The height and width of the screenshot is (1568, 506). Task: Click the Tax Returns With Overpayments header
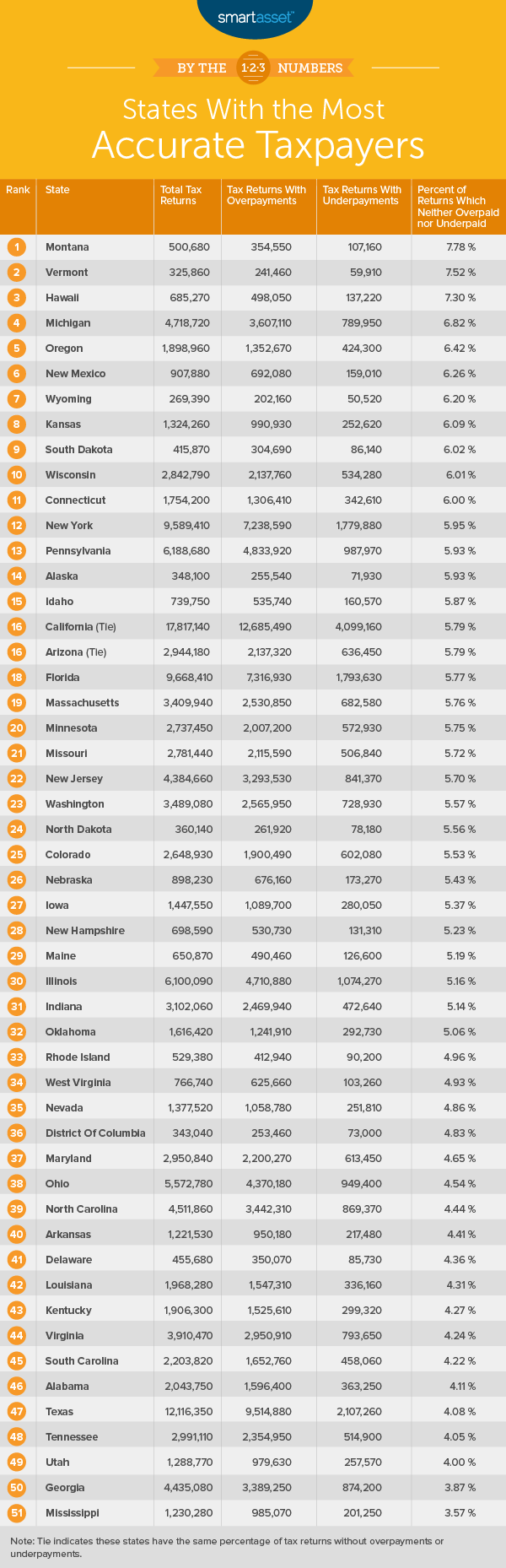pyautogui.click(x=266, y=195)
